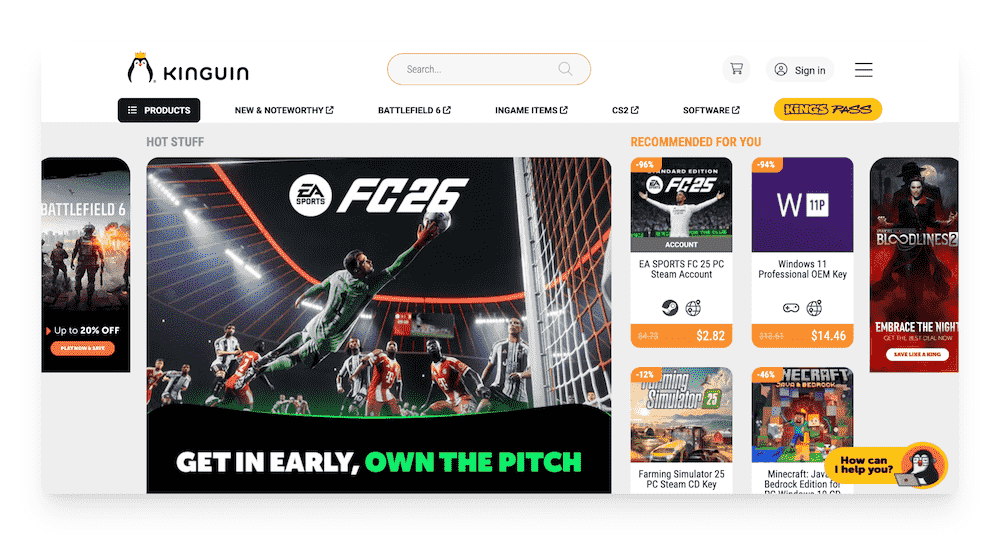Open the chat helper penguin icon

click(922, 465)
